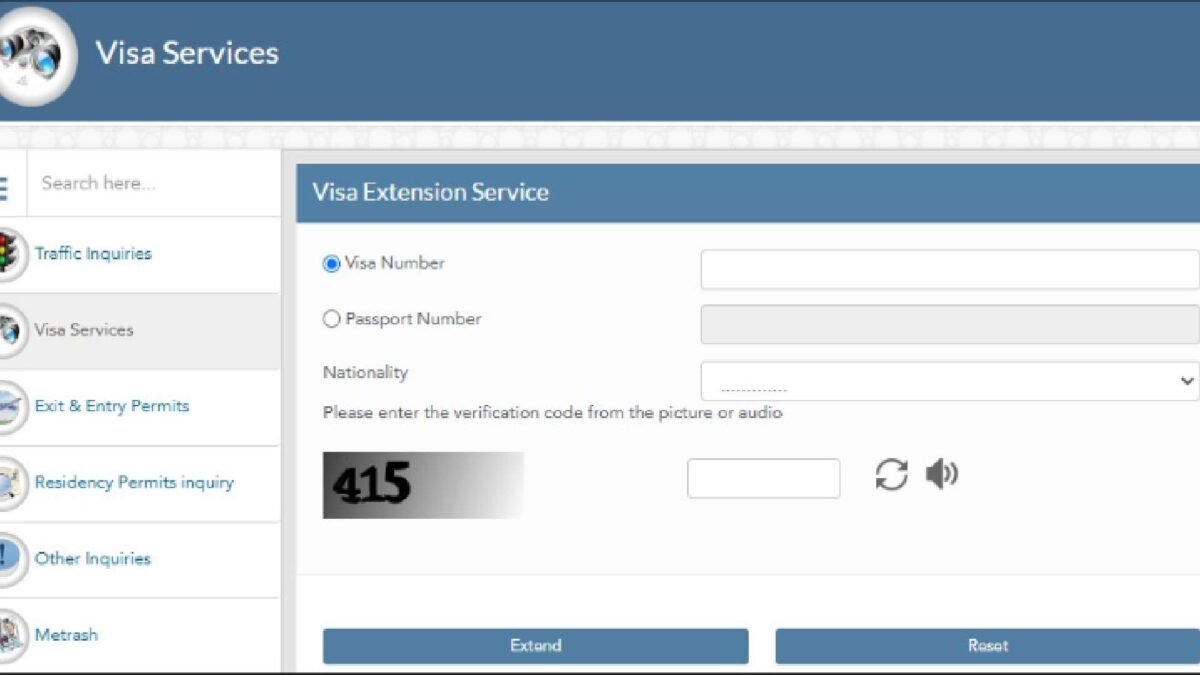Screen dimensions: 1200x675
Task: Expand the Nationality dropdown
Action: click(x=950, y=381)
